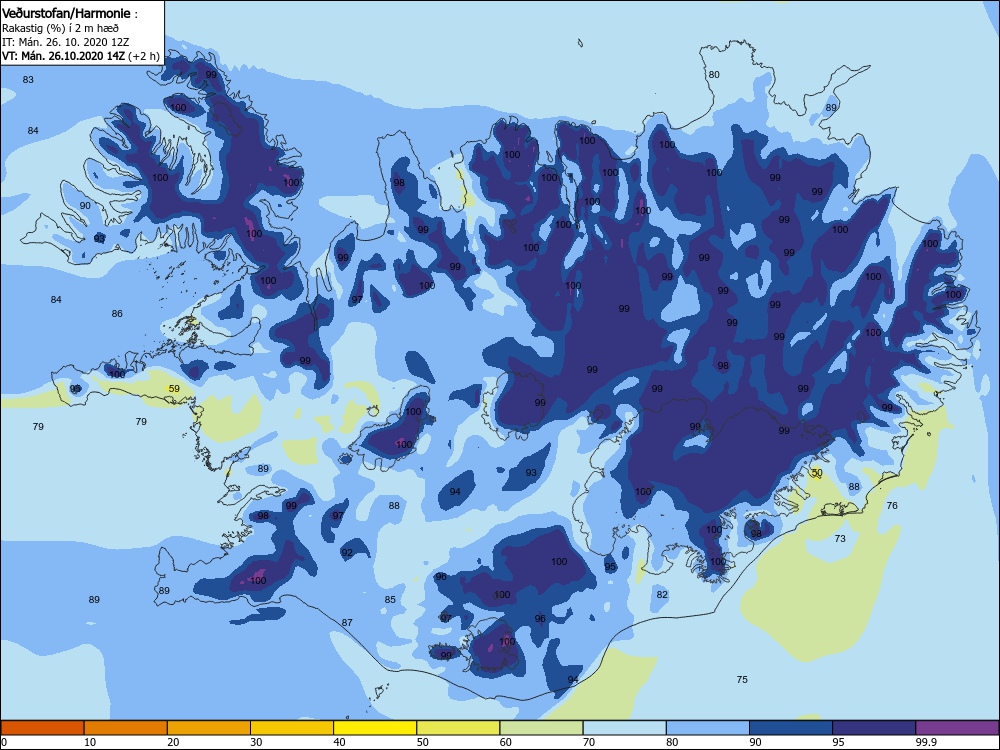This screenshot has height=750, width=1000.
Task: Click the purple legend swatch above 99.9
Action: click(x=957, y=728)
